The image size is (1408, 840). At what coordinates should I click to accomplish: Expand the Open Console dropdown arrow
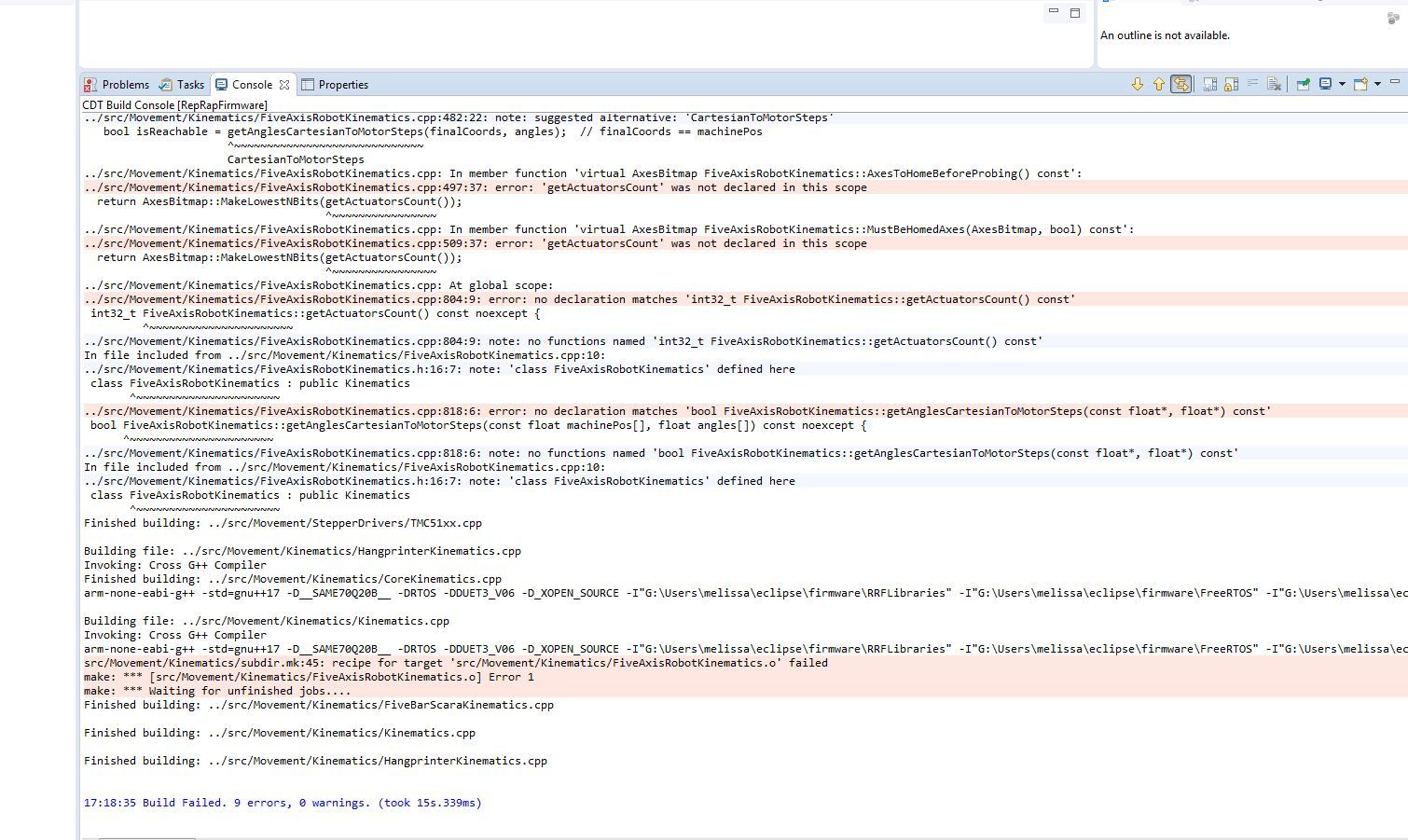(1377, 84)
